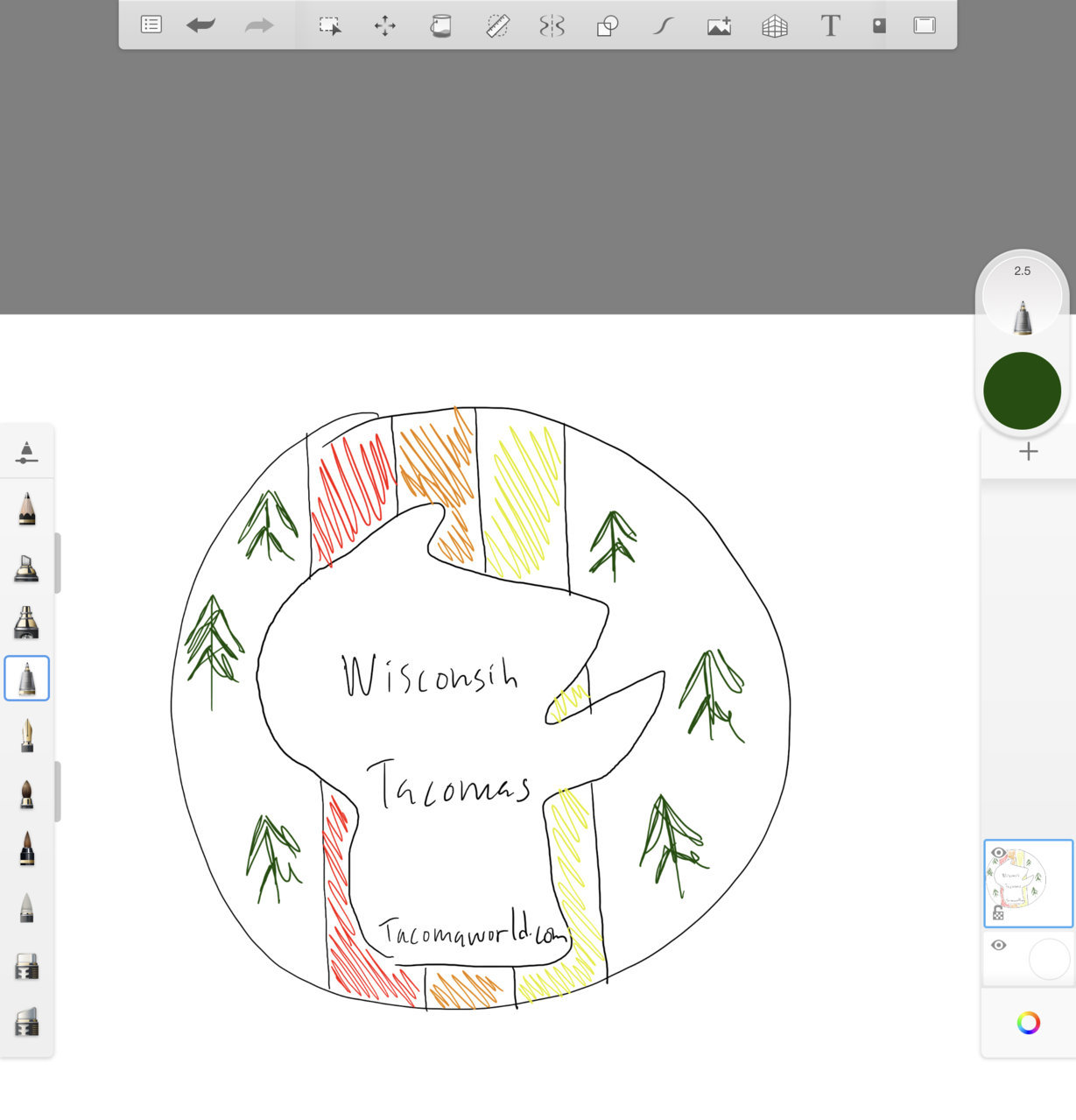Toggle the Predictive Stroke curve tool
Screen dimensions: 1076x1120
663,25
